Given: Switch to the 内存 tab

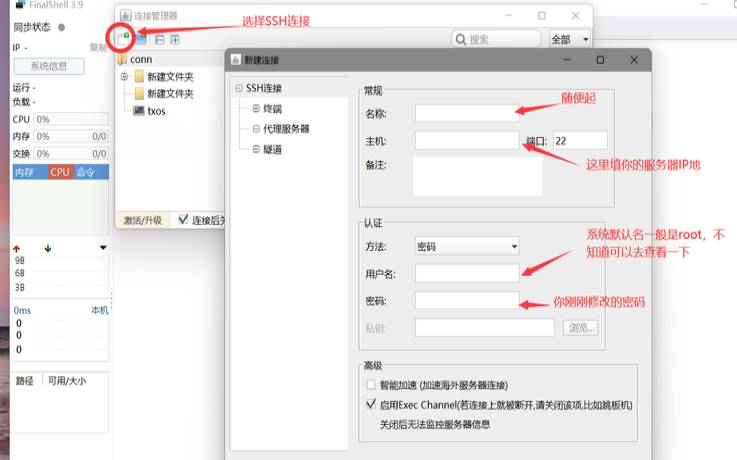Looking at the screenshot, I should coord(24,172).
